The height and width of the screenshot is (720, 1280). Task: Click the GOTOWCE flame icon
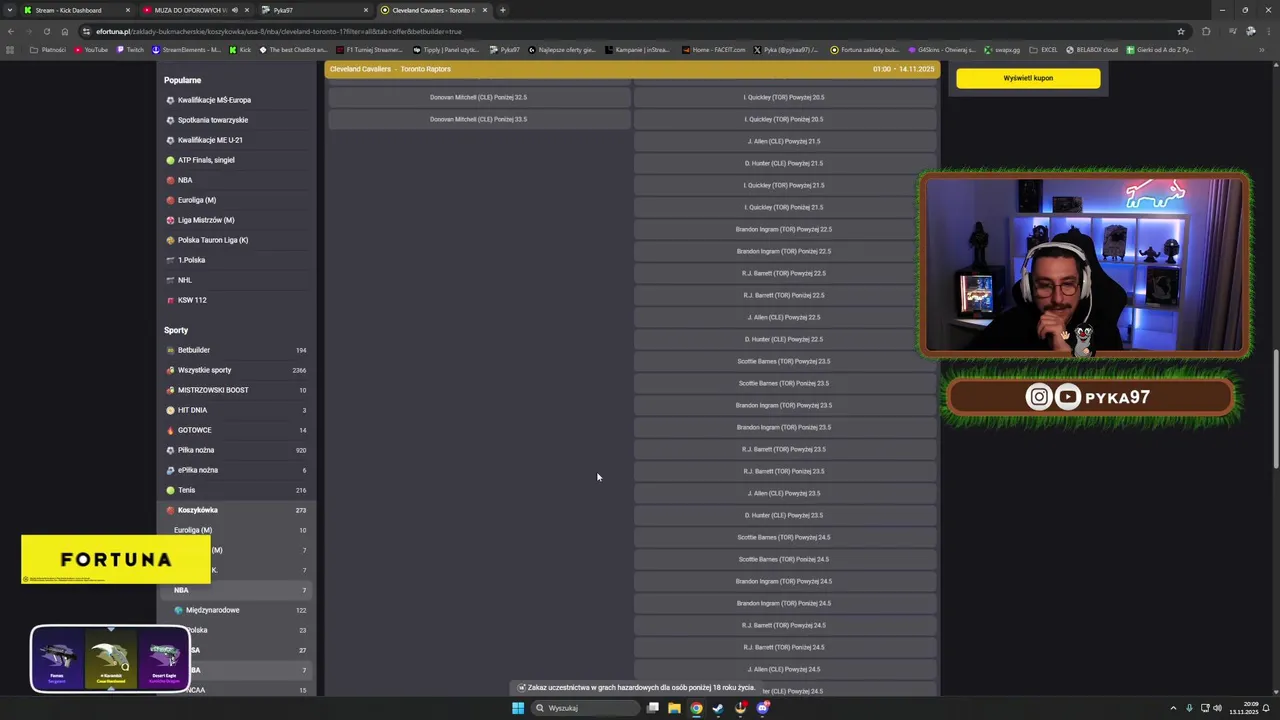[x=170, y=430]
